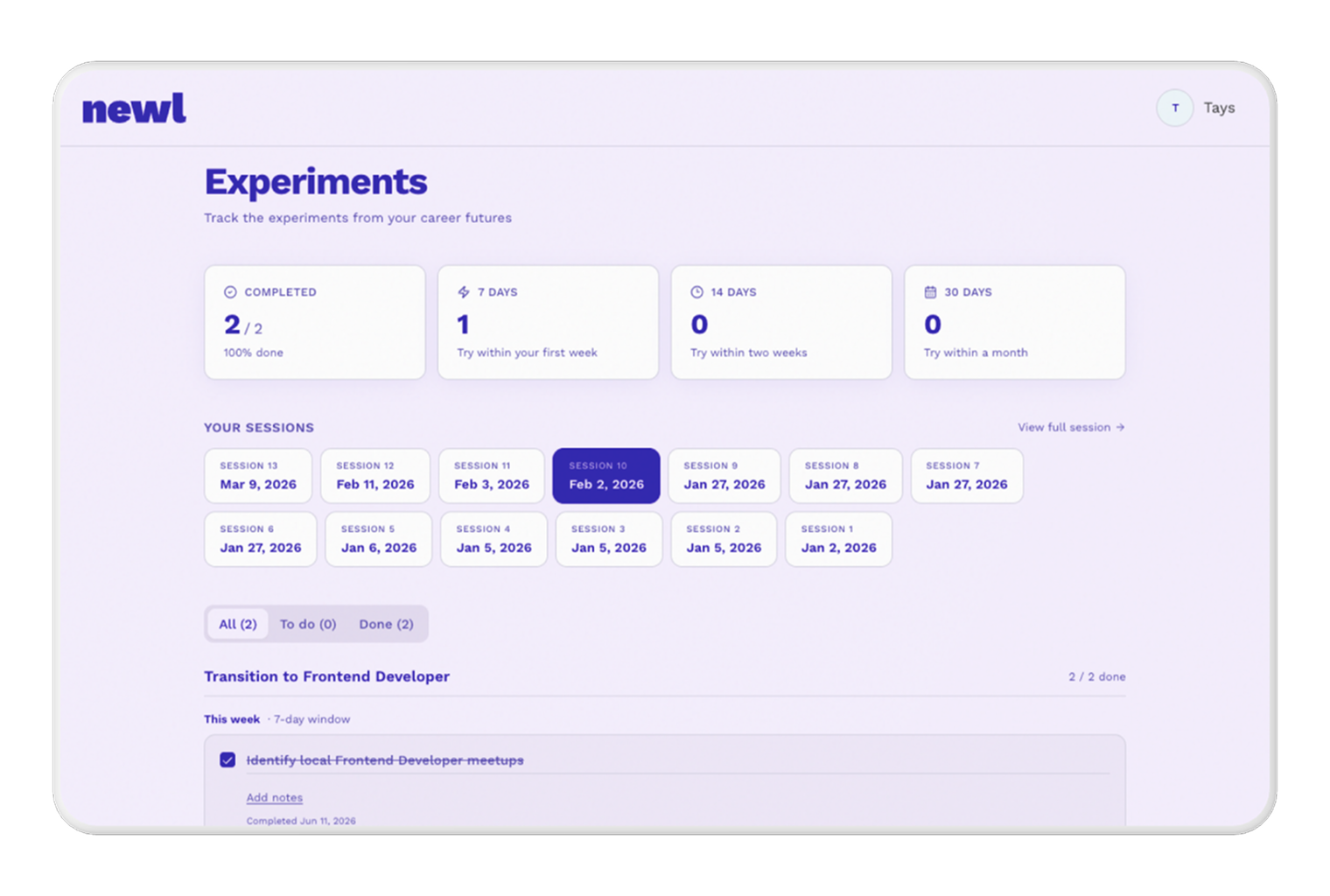This screenshot has height=896, width=1330.
Task: Select Session 2 card
Action: coord(724,539)
